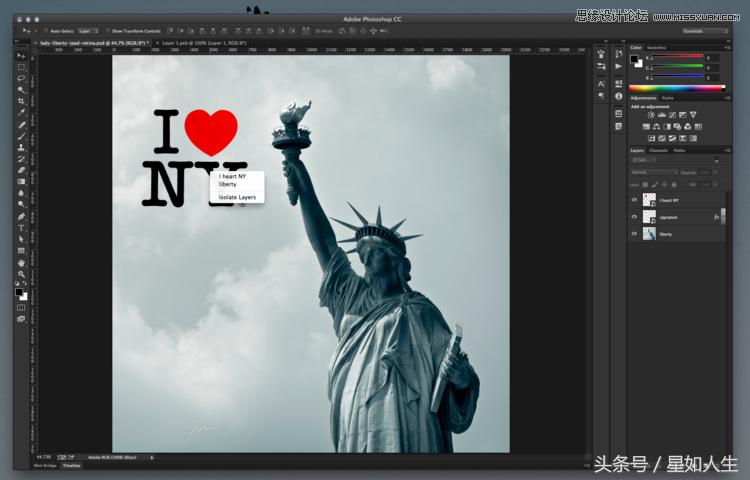This screenshot has height=480, width=750.
Task: Toggle Quick Mask mode icon
Action: click(x=21, y=307)
